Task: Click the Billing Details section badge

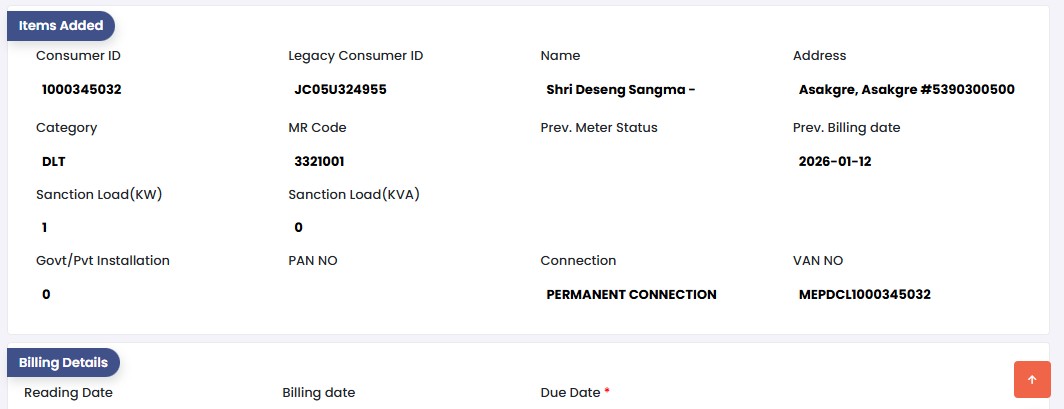Action: click(63, 362)
